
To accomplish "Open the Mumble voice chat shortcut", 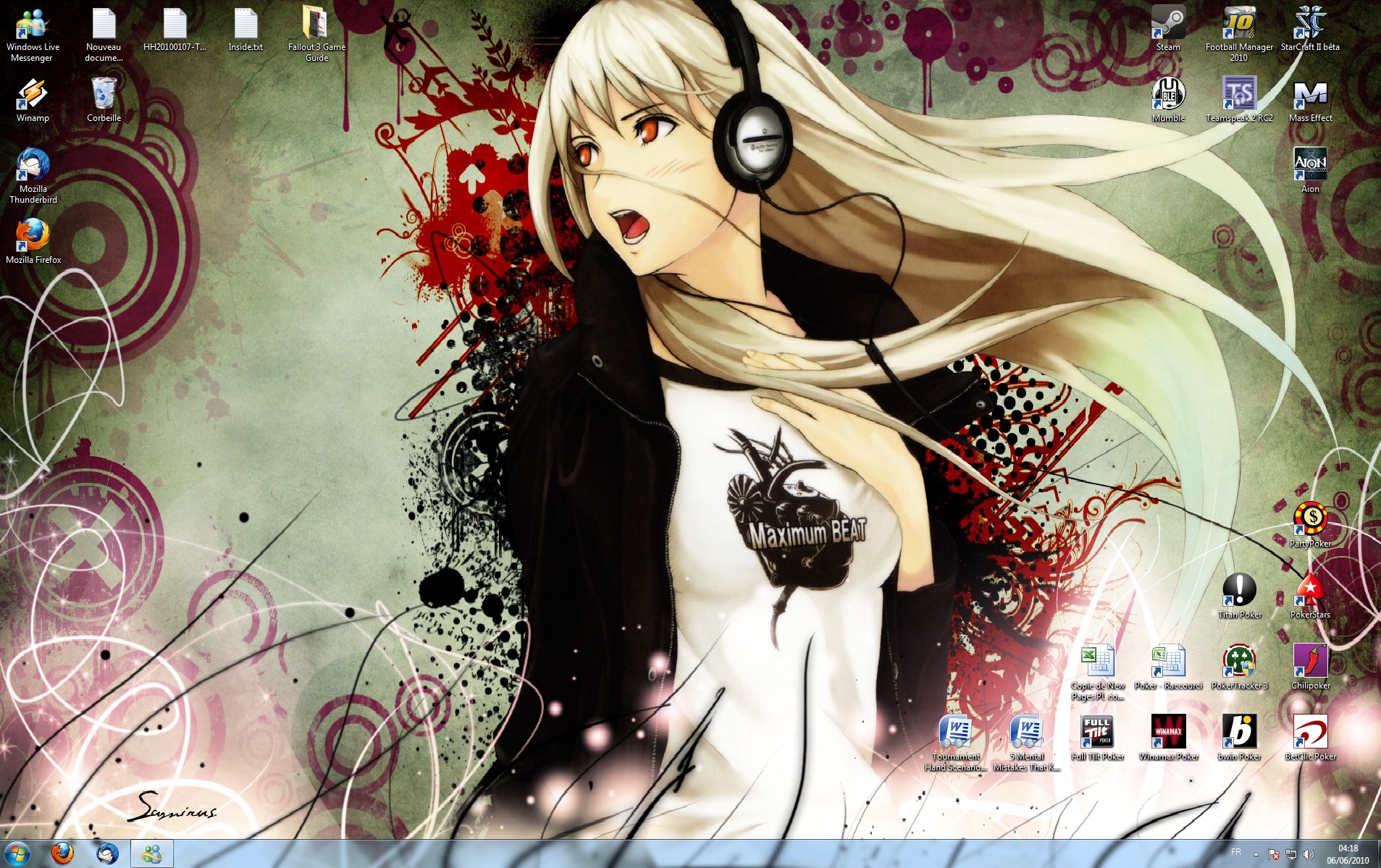I will click(x=1168, y=101).
